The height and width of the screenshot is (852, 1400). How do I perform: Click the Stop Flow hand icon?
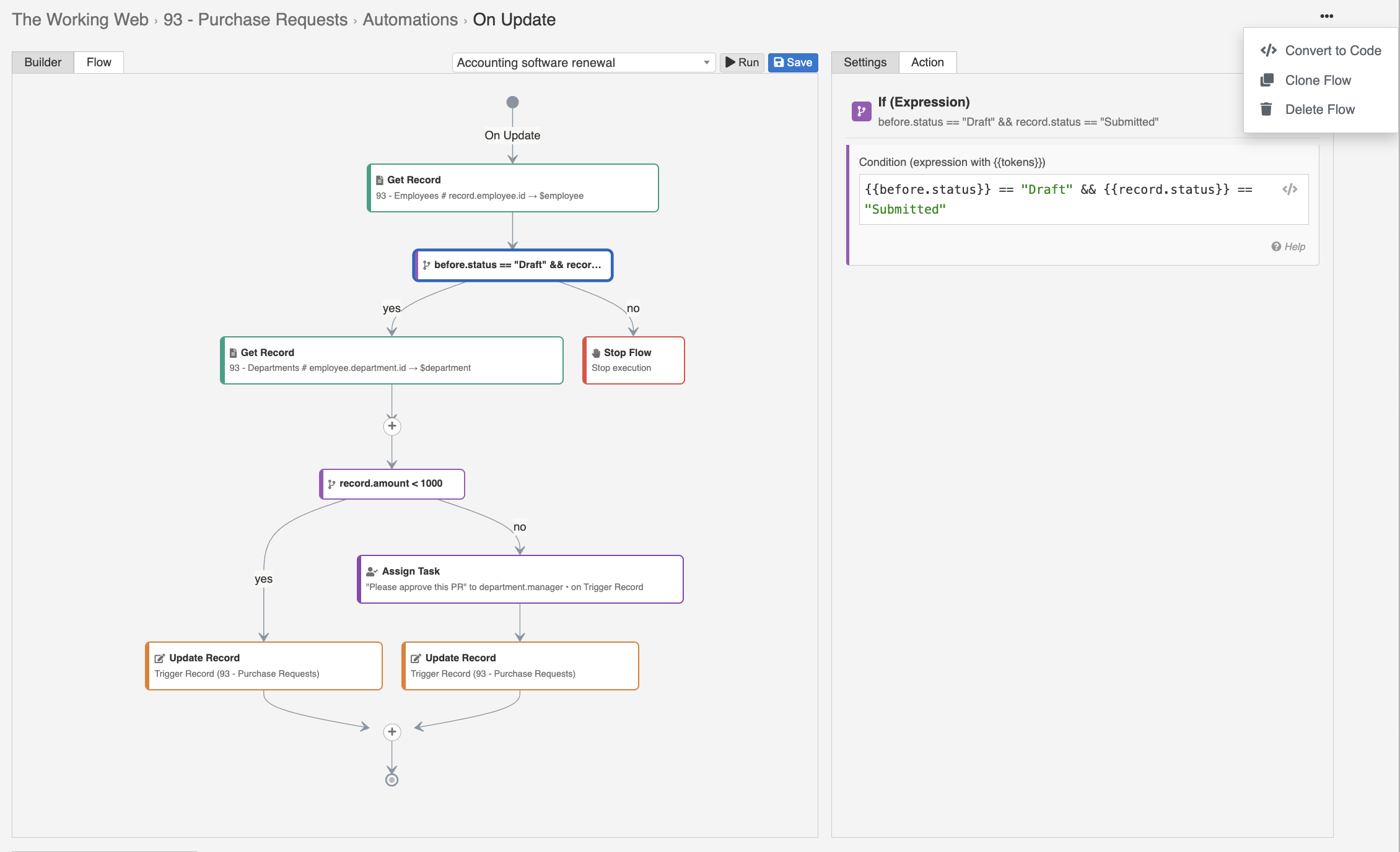tap(596, 353)
